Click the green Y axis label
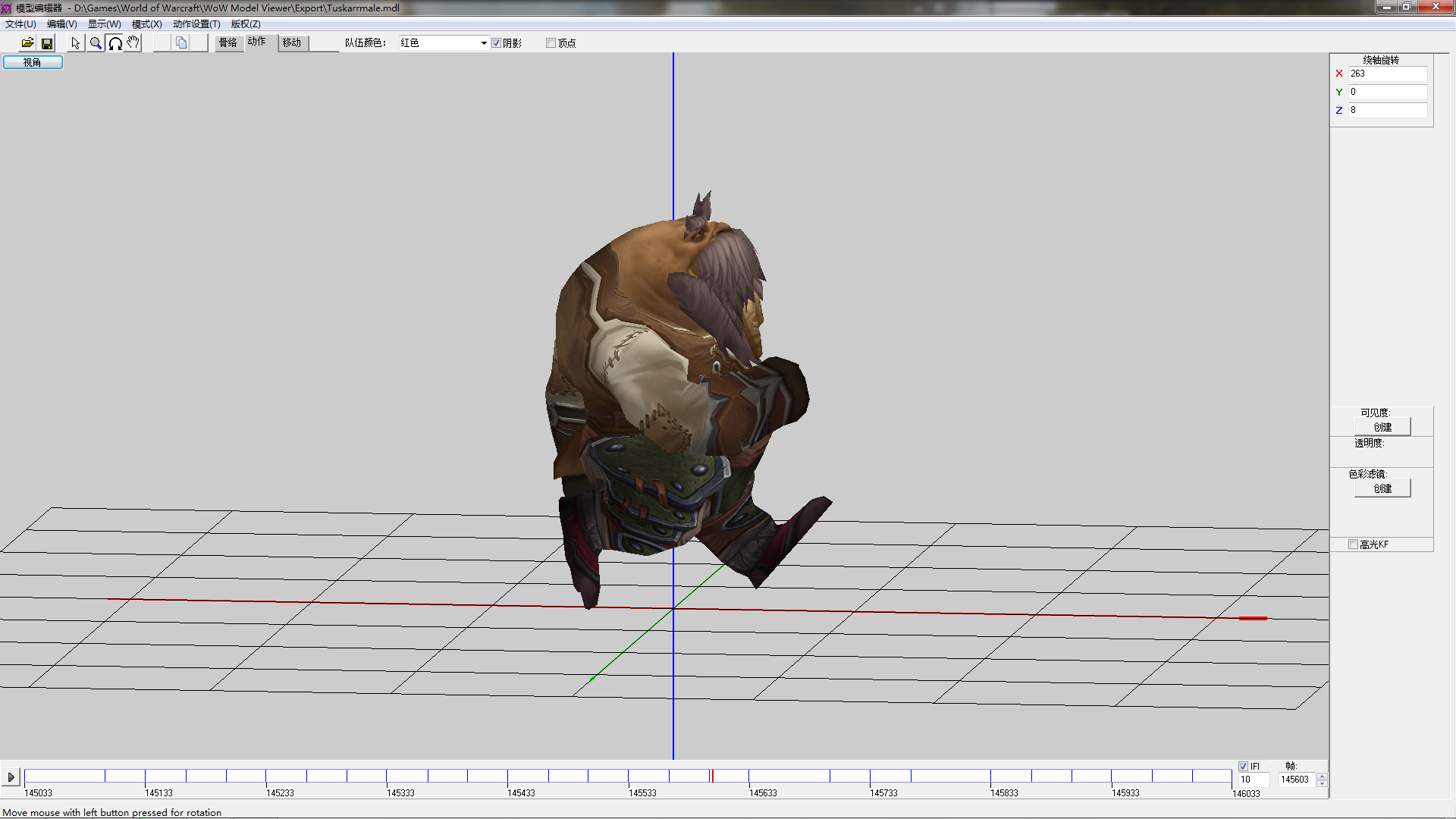The width and height of the screenshot is (1456, 819). [1339, 92]
